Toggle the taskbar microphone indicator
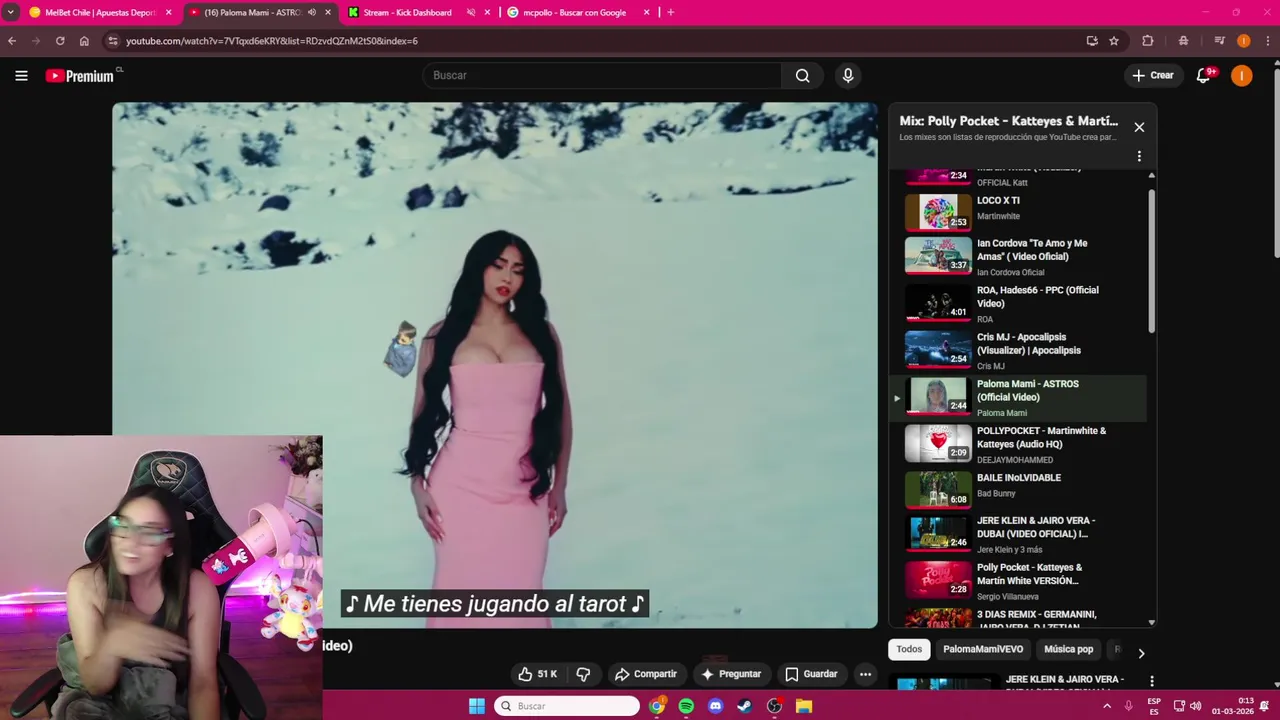Screen dimensions: 1280x720 (1128, 706)
